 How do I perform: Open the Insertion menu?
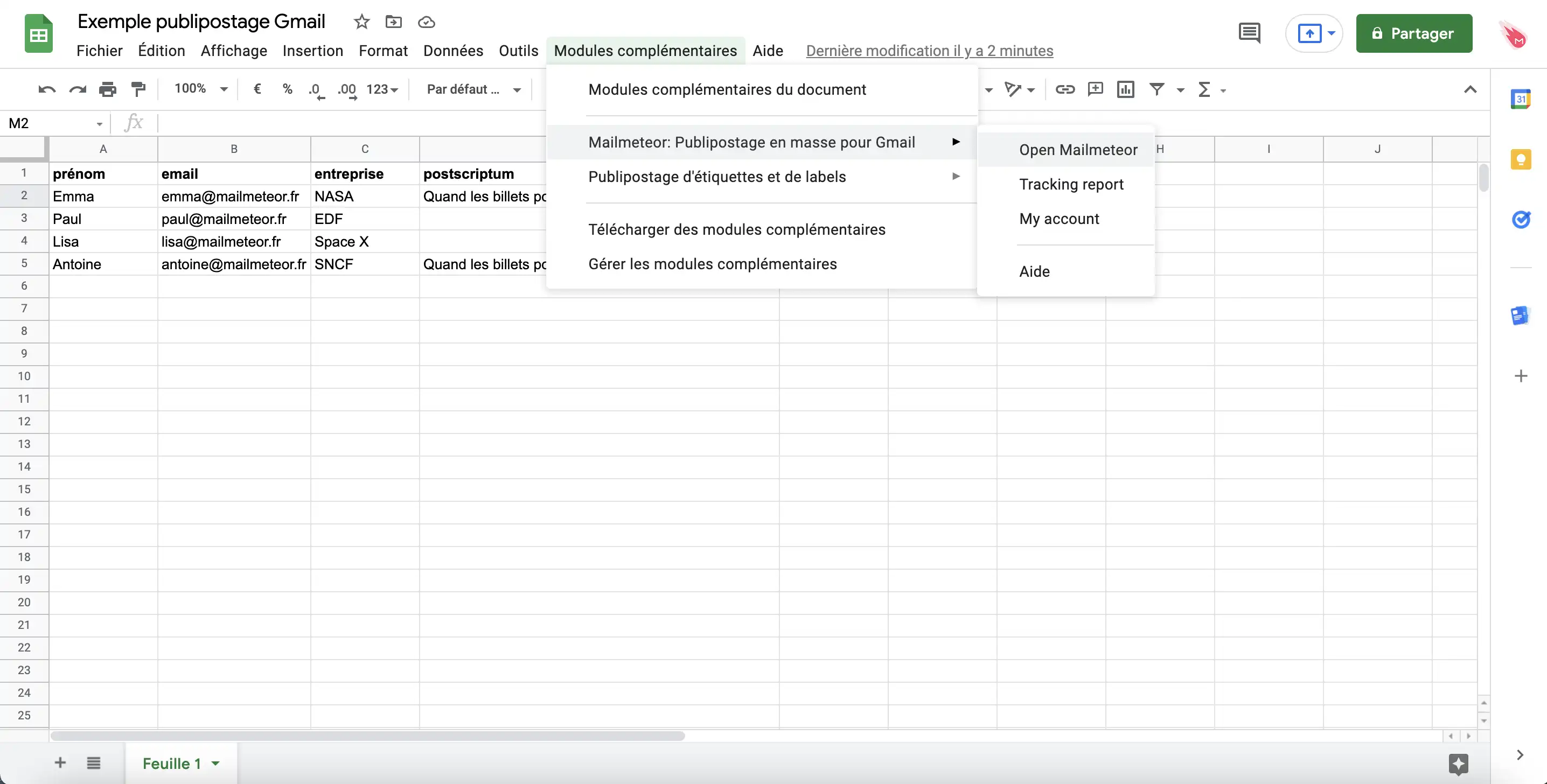click(x=313, y=51)
